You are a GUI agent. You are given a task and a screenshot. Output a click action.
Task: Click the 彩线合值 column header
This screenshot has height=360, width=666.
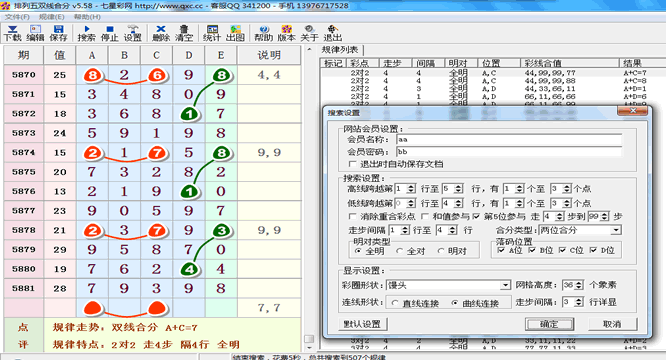click(569, 63)
